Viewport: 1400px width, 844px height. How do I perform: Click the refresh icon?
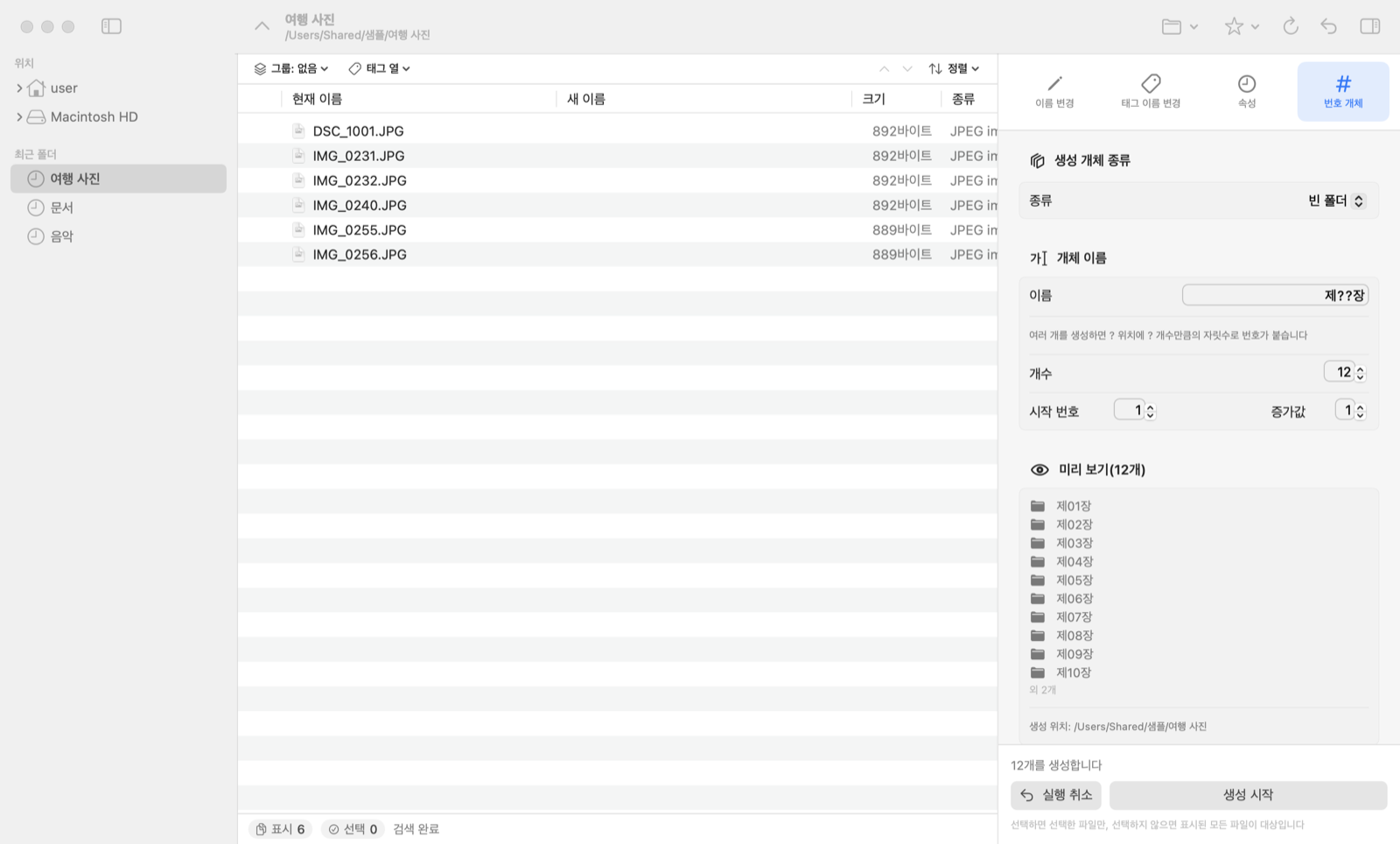pyautogui.click(x=1291, y=26)
